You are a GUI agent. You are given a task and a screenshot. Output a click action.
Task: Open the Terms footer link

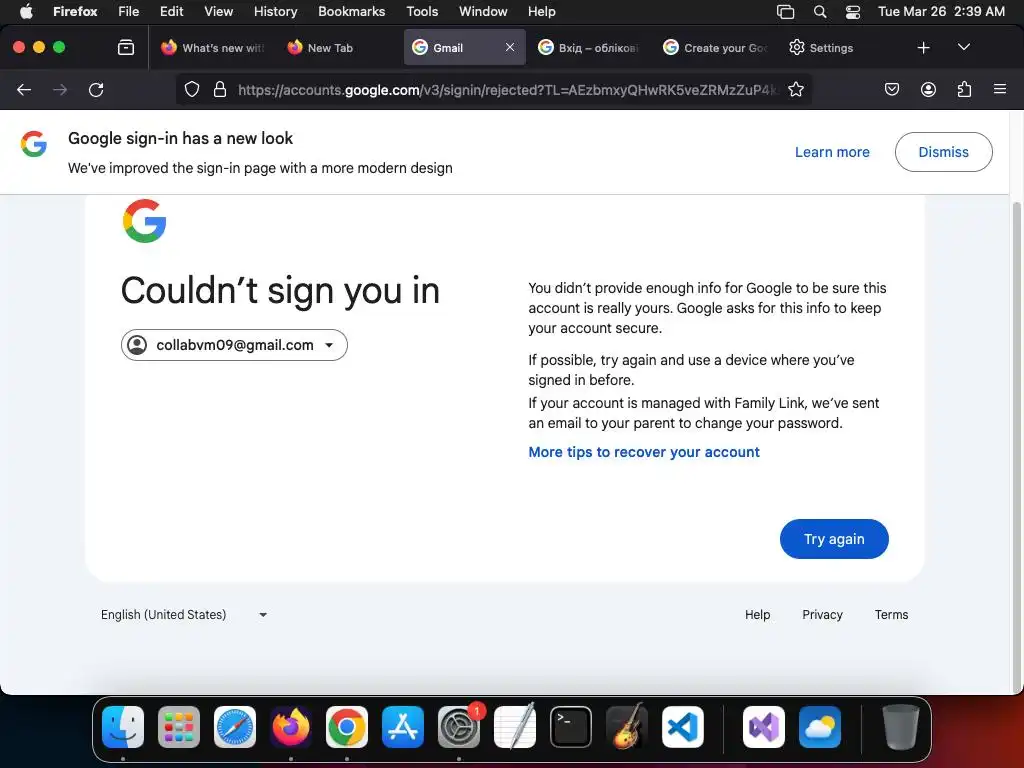891,615
